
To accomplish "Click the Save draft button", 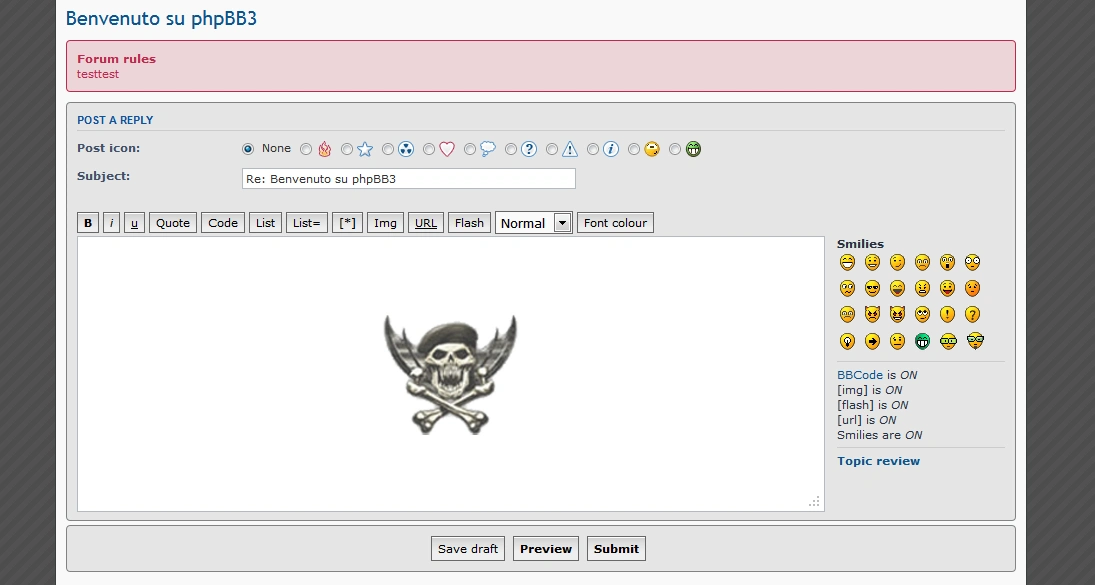I will point(468,549).
